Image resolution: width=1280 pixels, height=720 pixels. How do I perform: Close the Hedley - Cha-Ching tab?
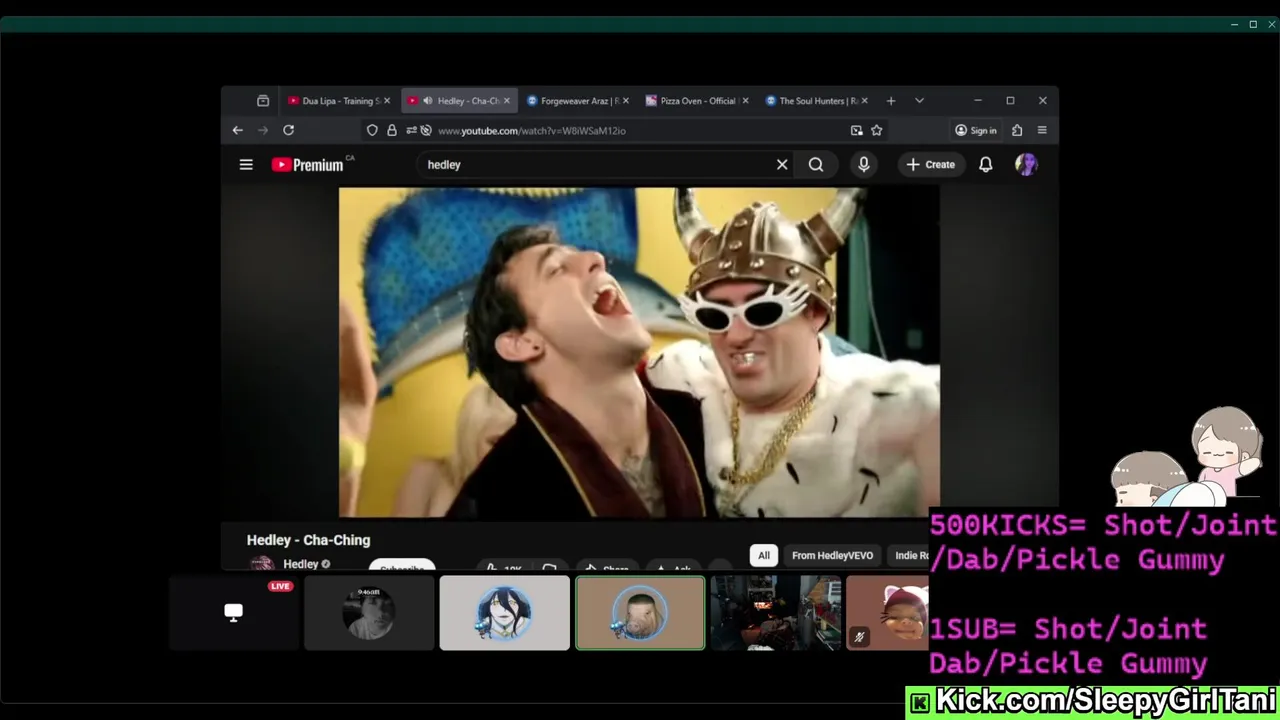[507, 101]
